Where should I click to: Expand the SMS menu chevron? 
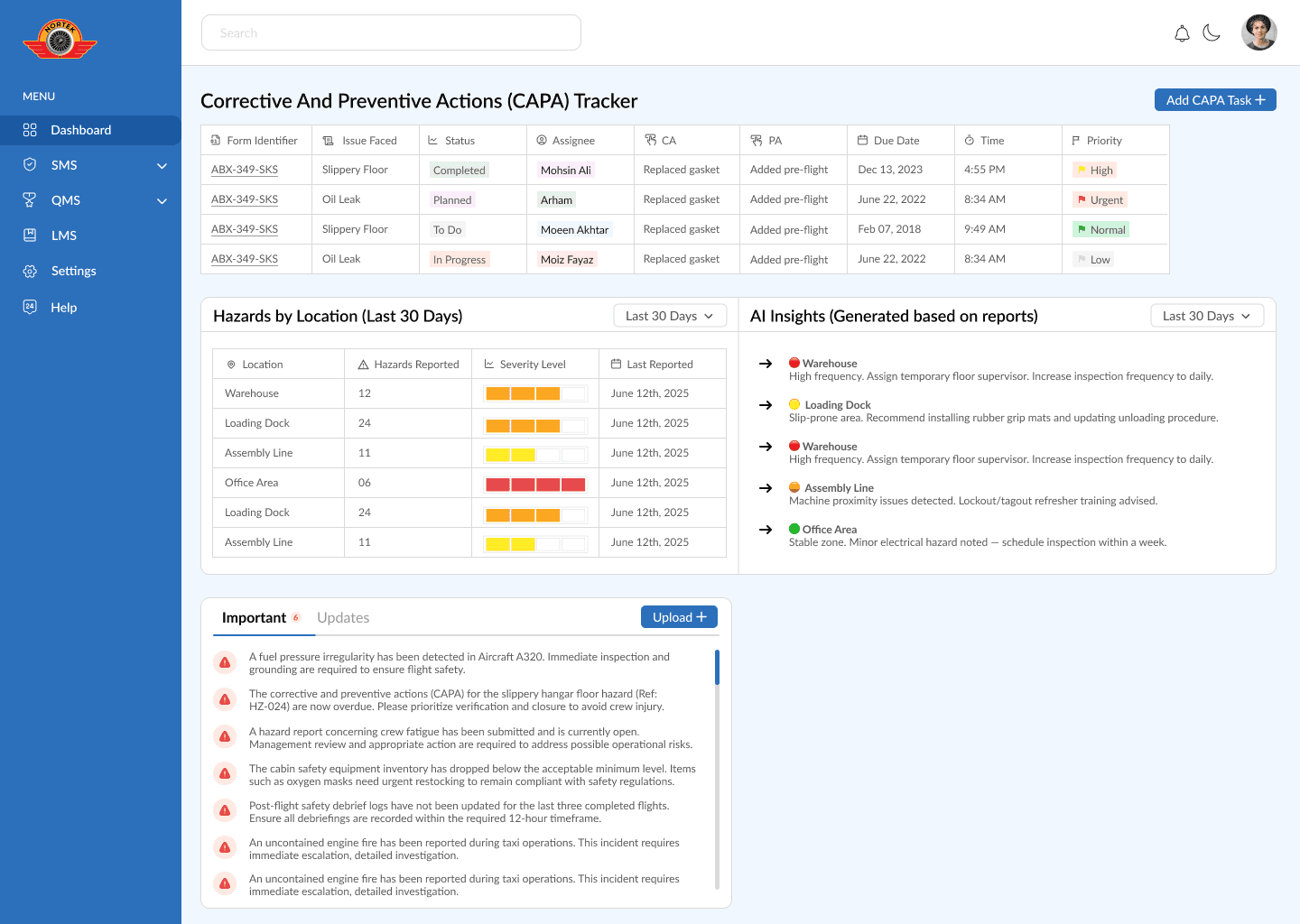[x=162, y=166]
